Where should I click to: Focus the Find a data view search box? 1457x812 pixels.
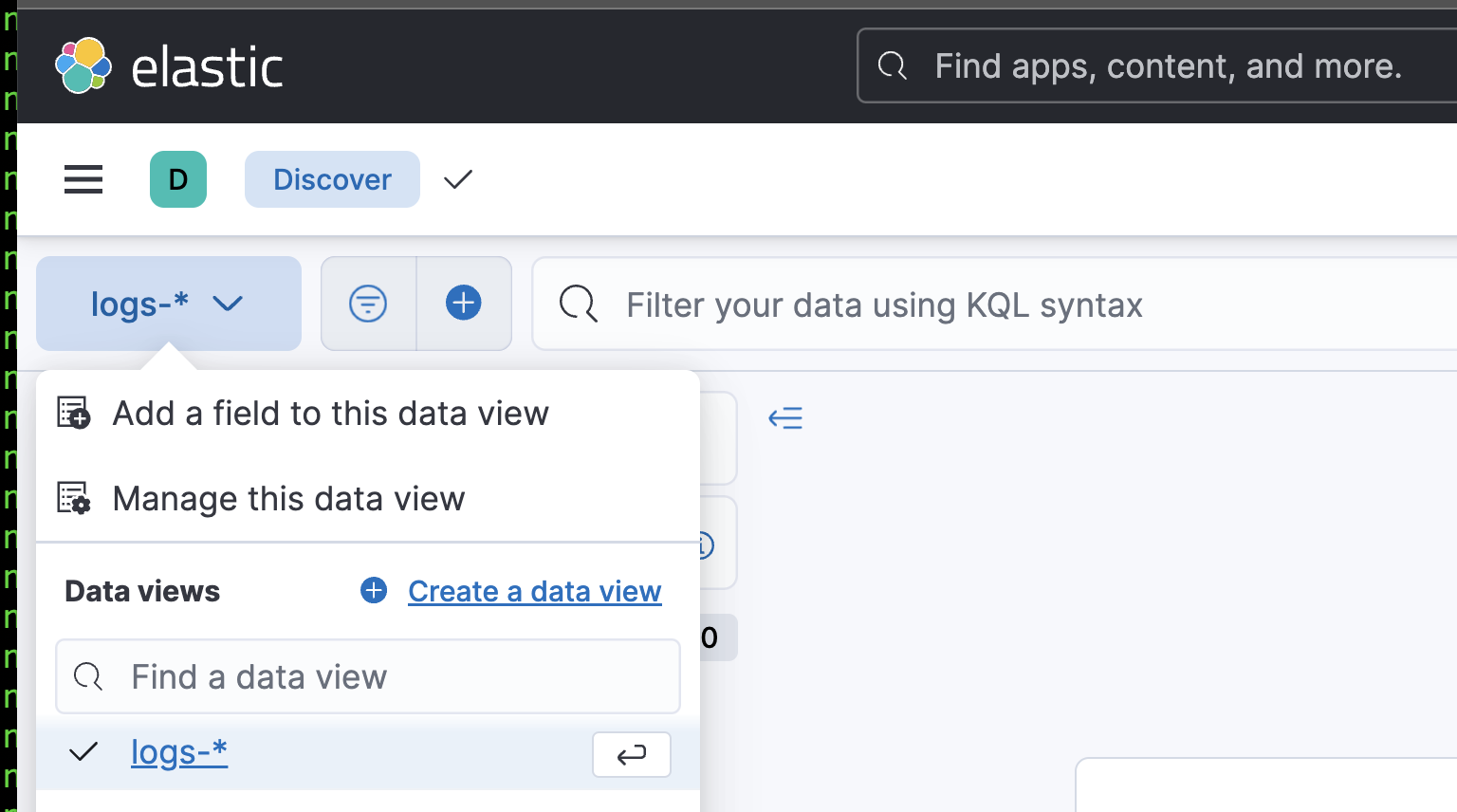(x=368, y=676)
